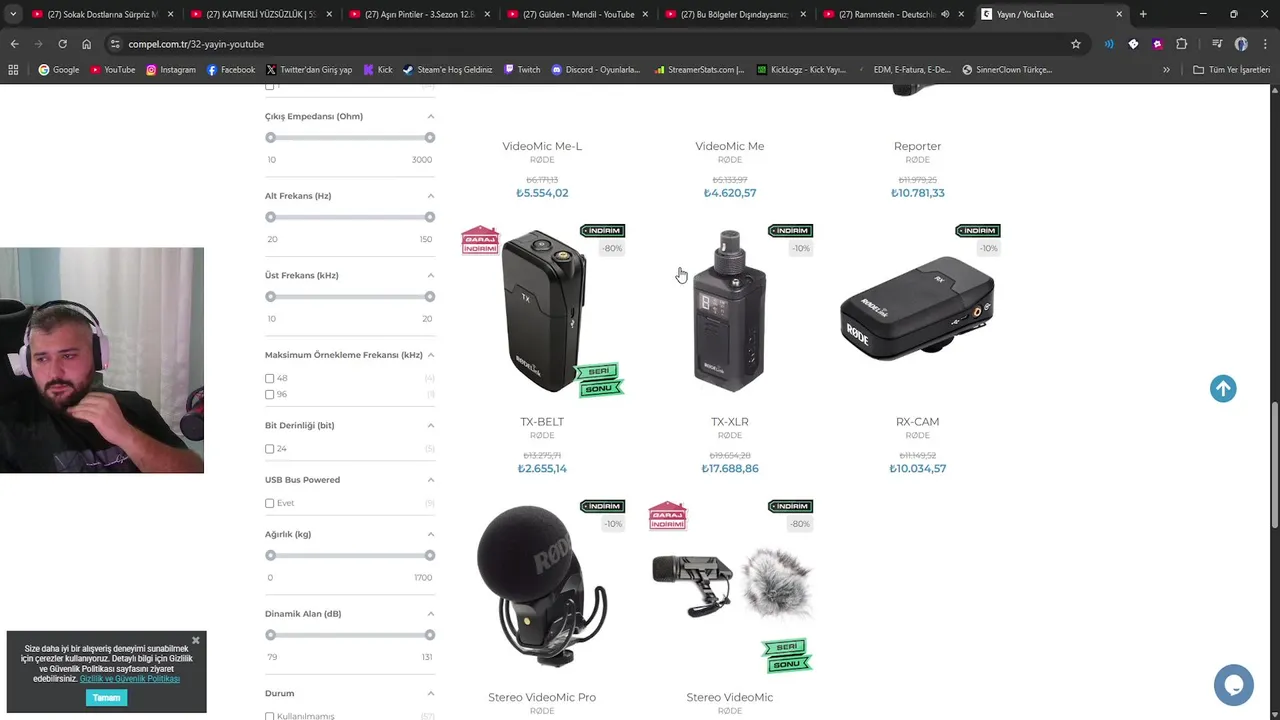This screenshot has width=1280, height=720.
Task: Click the Alt Frekans slider's right handle
Action: pos(430,217)
